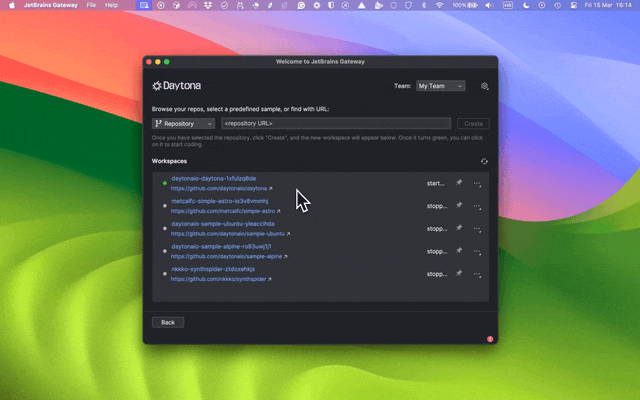Open the daytonaio-sample-alpine workspace name
The width and height of the screenshot is (640, 400).
(221, 247)
